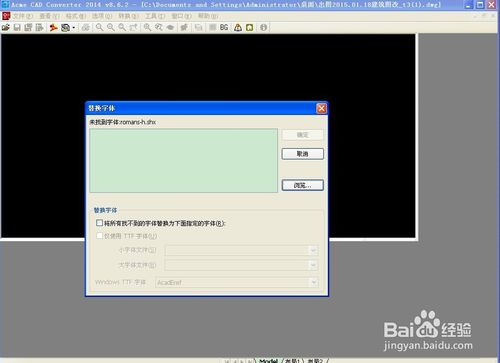Close the 替换字体 dialog

point(321,108)
